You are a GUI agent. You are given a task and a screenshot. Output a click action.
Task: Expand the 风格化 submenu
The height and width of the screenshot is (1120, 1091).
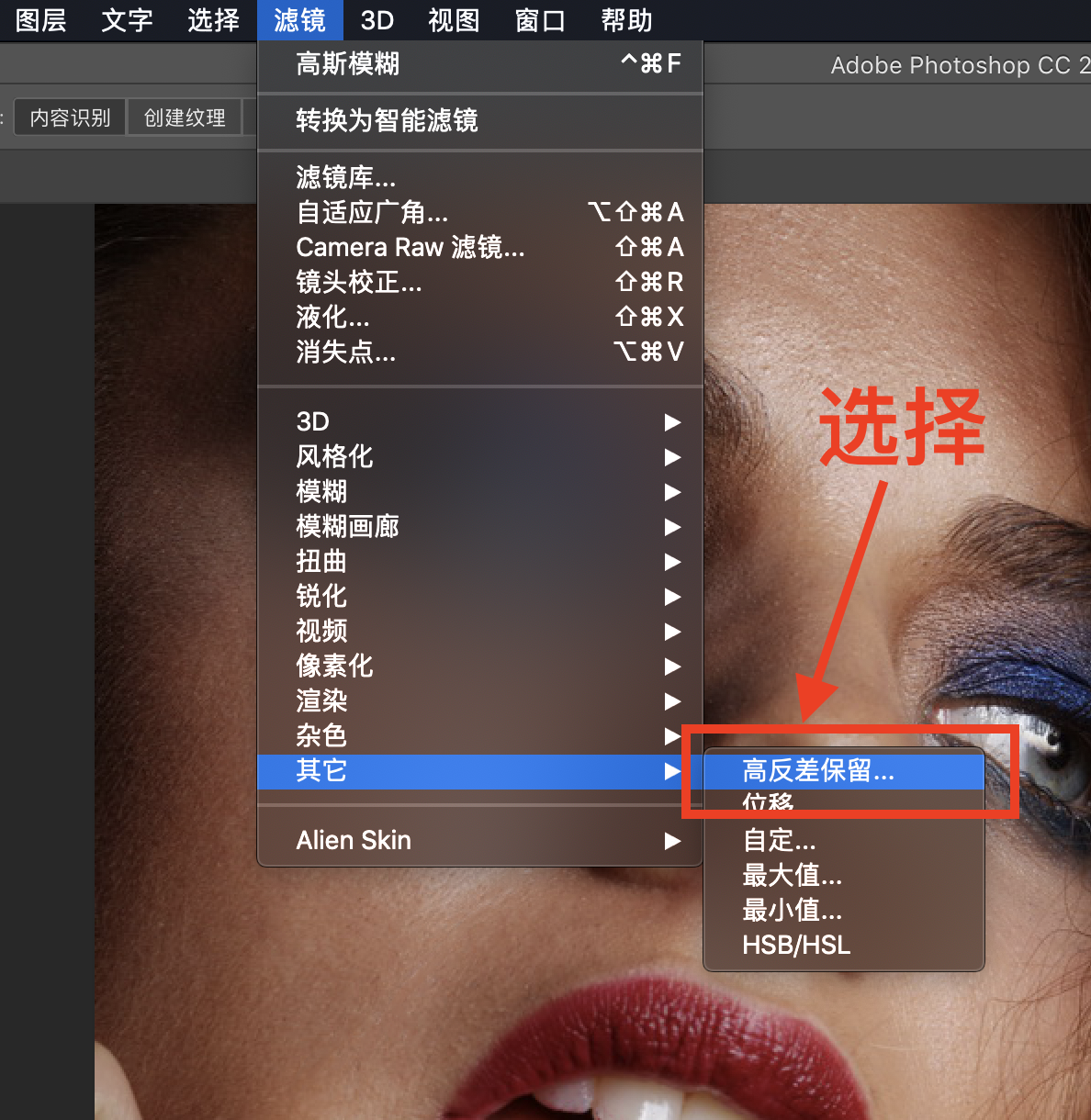[480, 456]
